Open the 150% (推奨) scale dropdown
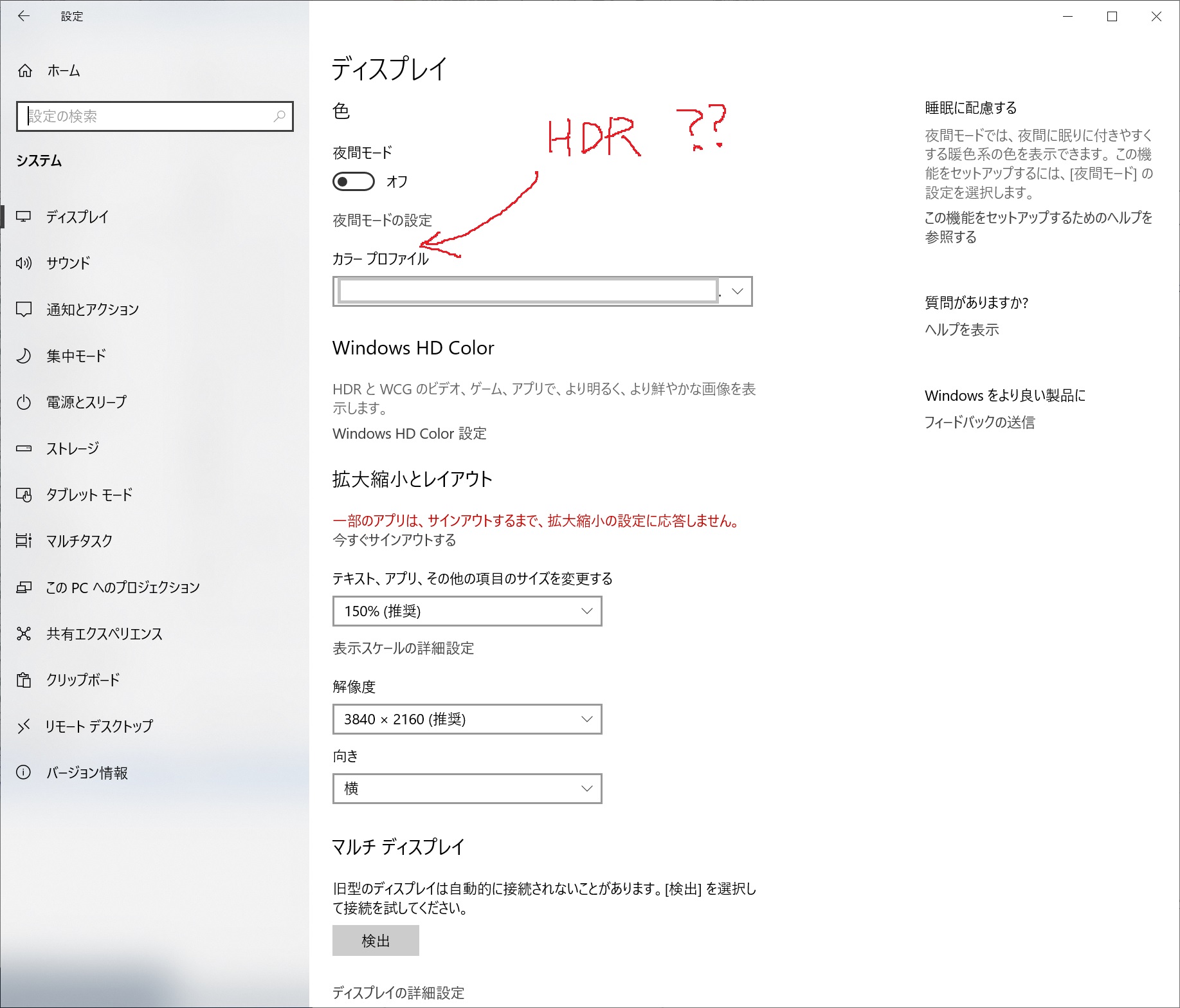Viewport: 1180px width, 1008px height. [467, 611]
